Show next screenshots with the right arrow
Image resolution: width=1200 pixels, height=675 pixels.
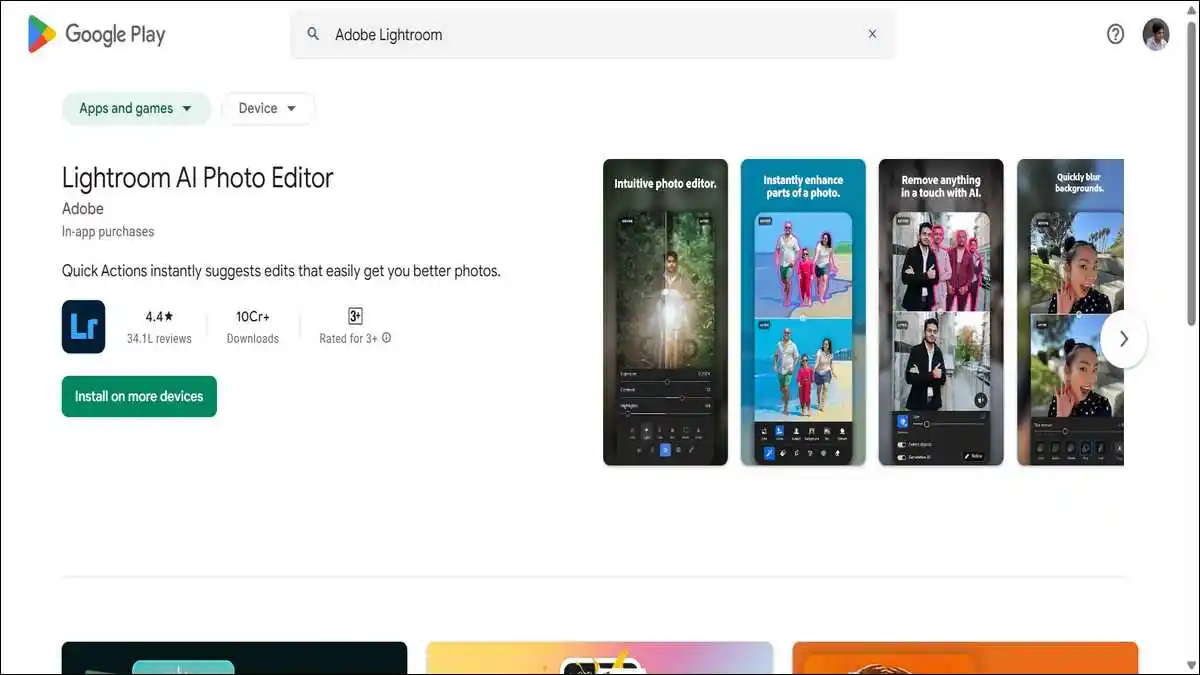1124,339
